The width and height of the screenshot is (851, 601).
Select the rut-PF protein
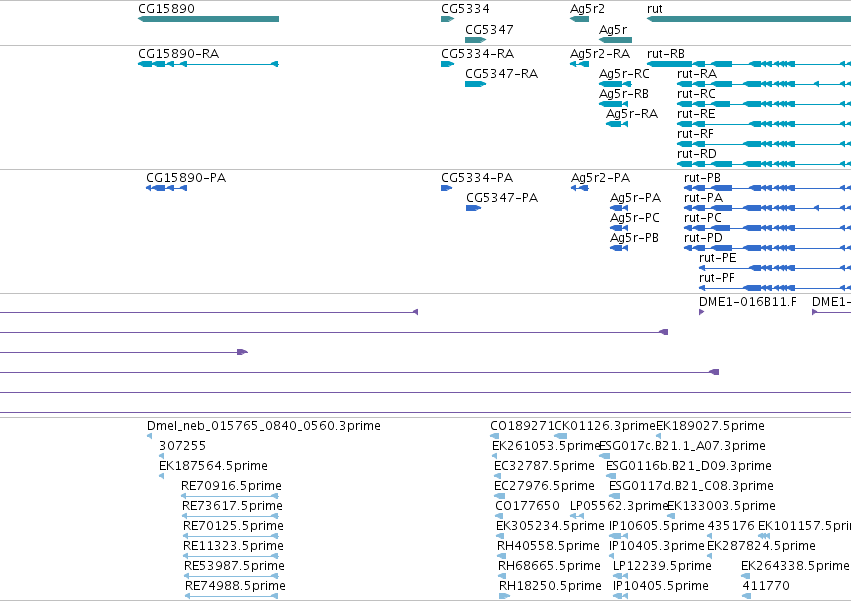click(775, 288)
